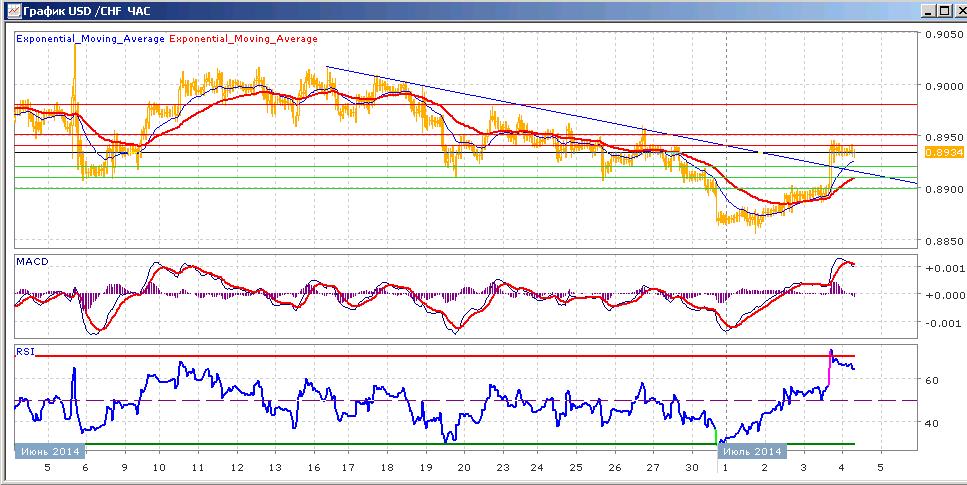Click the date label 20 on time axis
967x485 pixels.
(x=464, y=468)
